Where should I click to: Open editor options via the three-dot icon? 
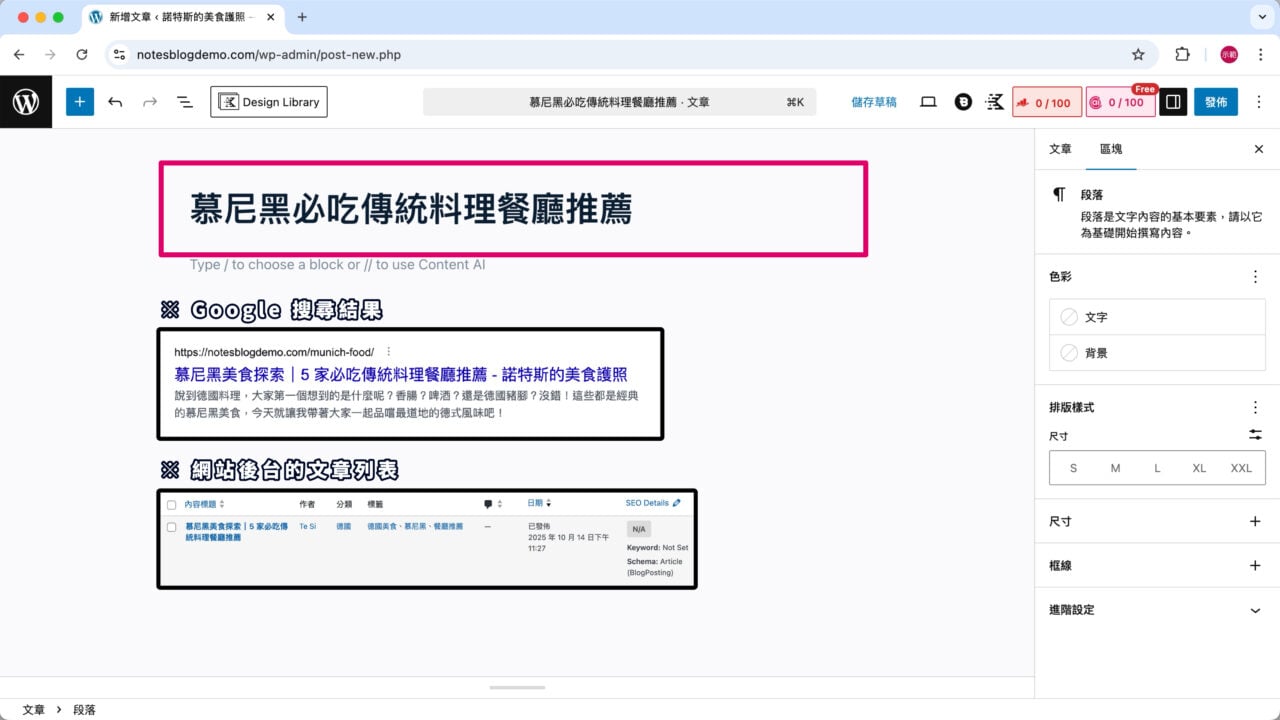tap(1258, 101)
